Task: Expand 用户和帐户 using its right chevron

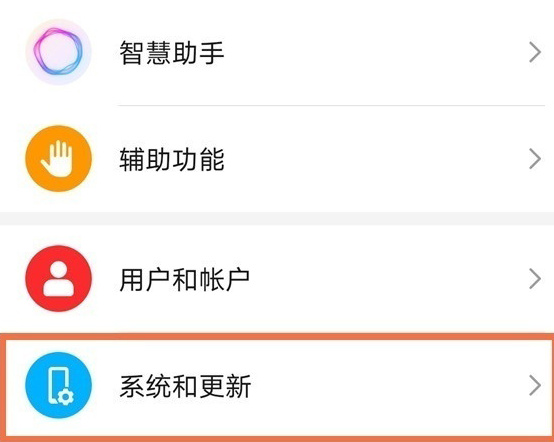Action: (535, 279)
